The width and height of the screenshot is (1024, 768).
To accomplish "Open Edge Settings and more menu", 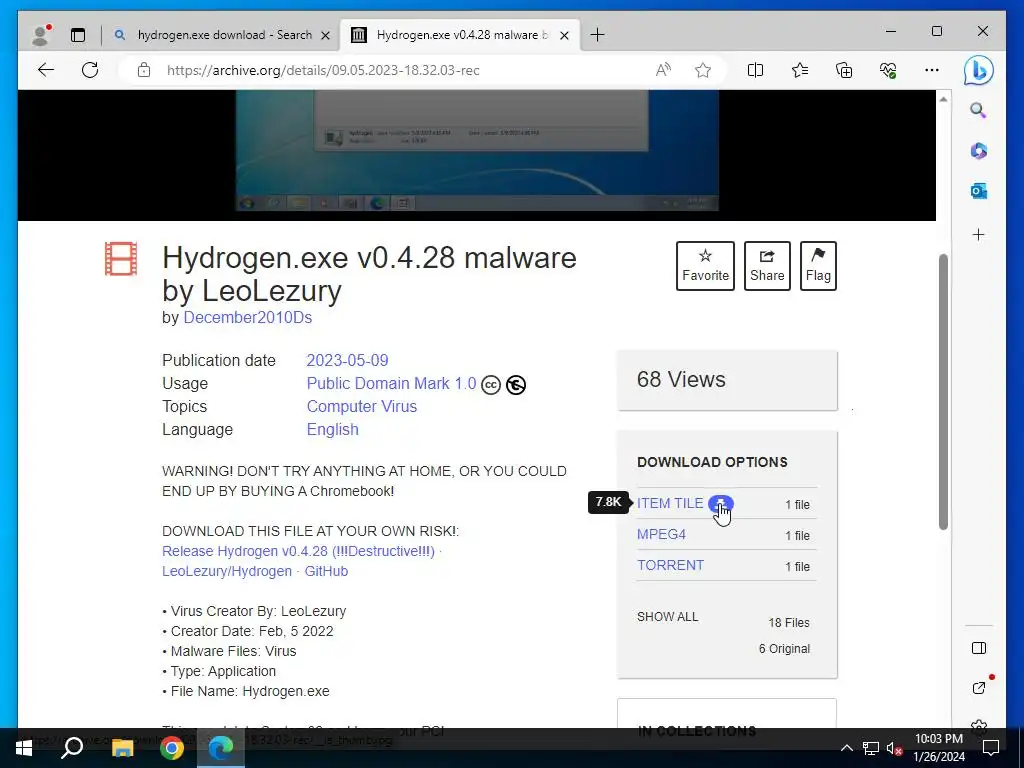I will (x=932, y=70).
